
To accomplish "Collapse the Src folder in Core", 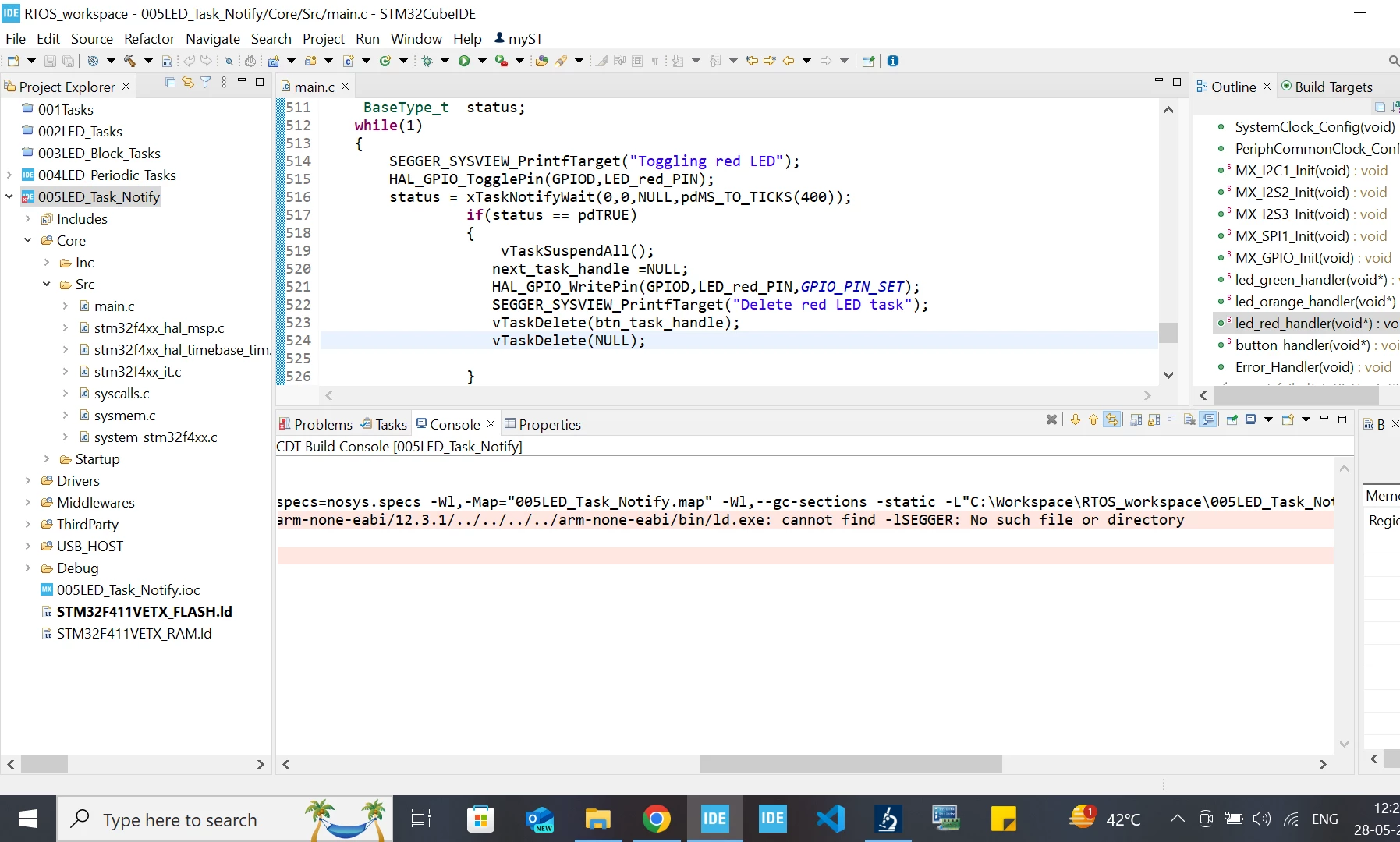I will [47, 285].
